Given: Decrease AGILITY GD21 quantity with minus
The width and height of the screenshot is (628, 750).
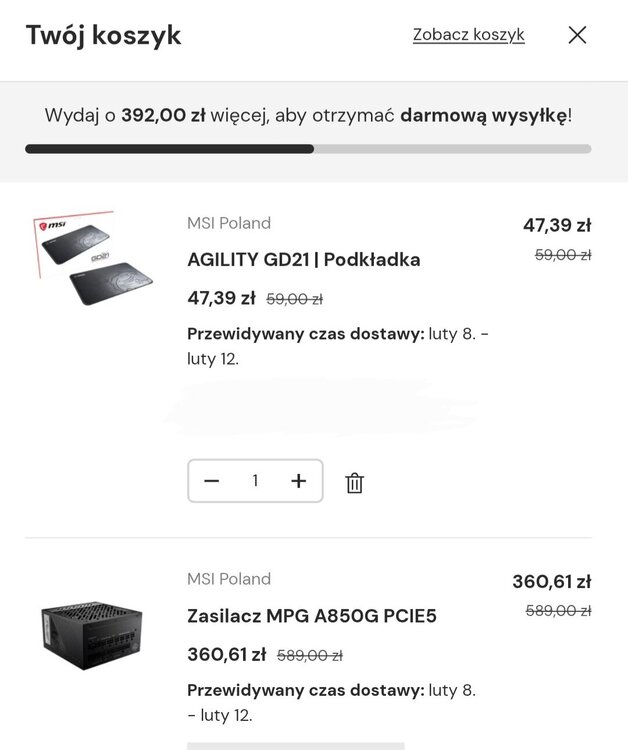Looking at the screenshot, I should (x=211, y=481).
